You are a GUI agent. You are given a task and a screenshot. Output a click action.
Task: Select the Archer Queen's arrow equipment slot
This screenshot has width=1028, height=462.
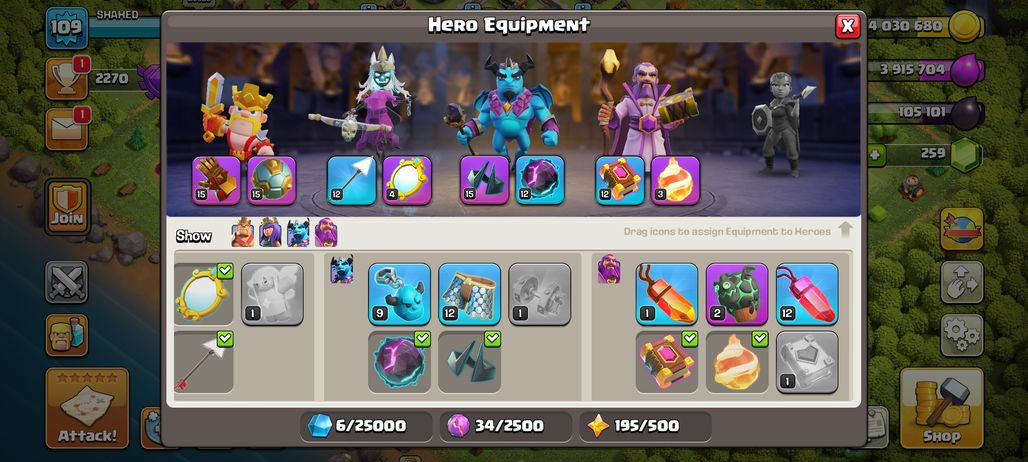351,180
